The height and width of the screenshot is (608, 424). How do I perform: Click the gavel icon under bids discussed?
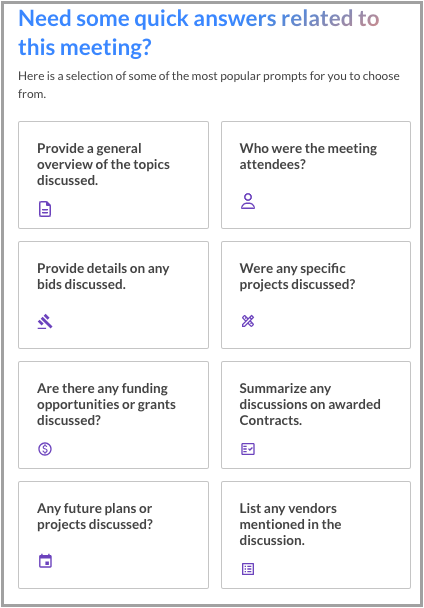[x=45, y=321]
